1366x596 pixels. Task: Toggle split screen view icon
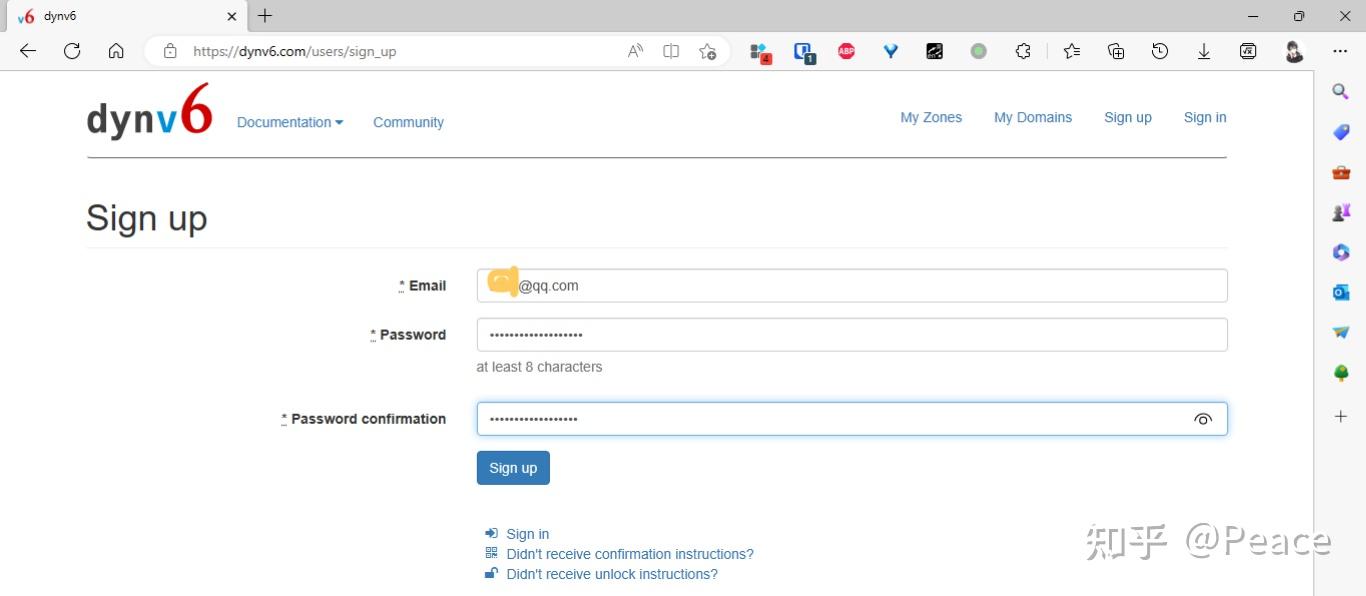coord(671,51)
